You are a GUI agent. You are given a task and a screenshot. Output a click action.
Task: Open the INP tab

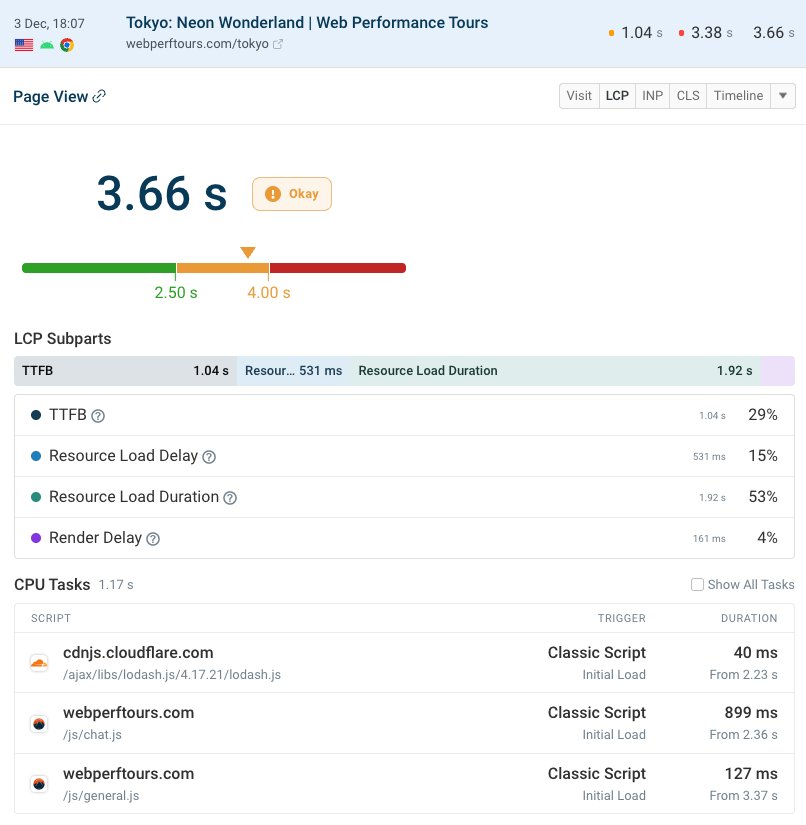pos(652,95)
